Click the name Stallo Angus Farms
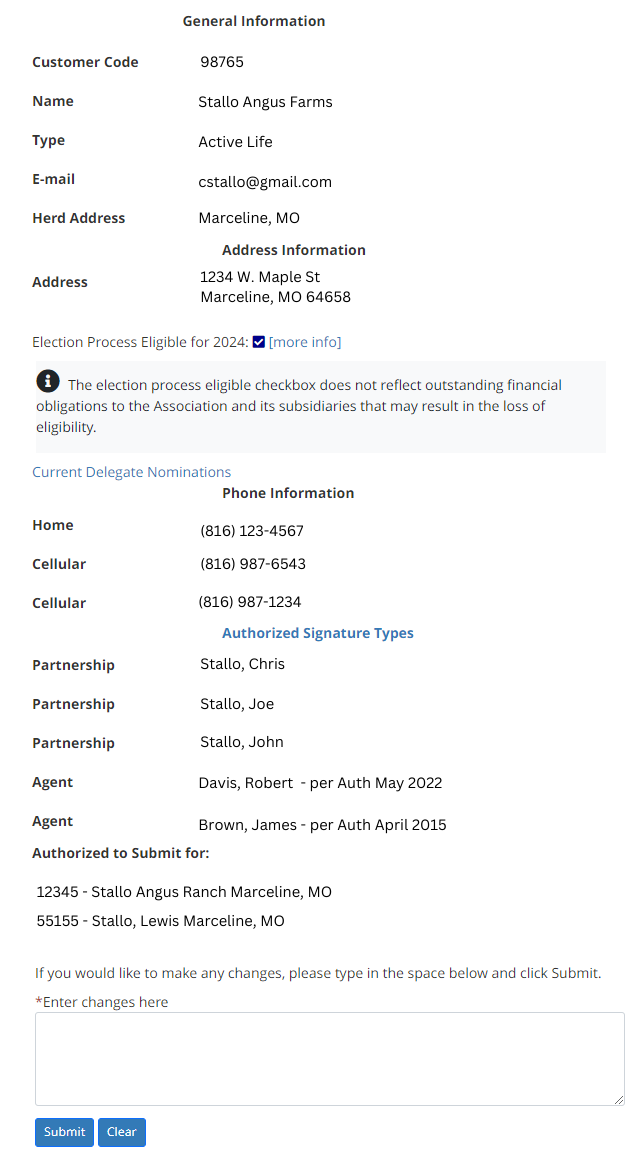Image resolution: width=644 pixels, height=1158 pixels. click(265, 102)
